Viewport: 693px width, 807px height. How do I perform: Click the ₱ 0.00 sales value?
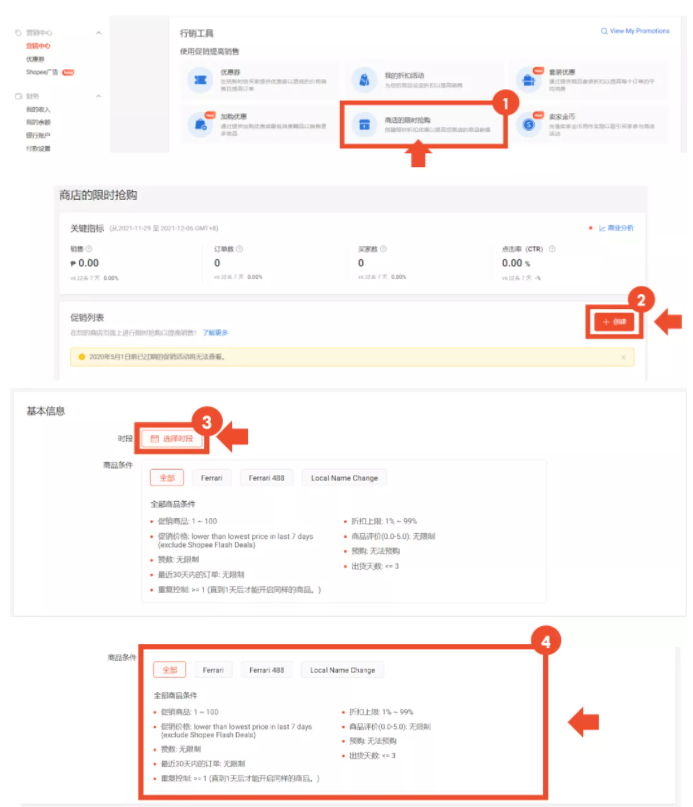click(x=84, y=263)
